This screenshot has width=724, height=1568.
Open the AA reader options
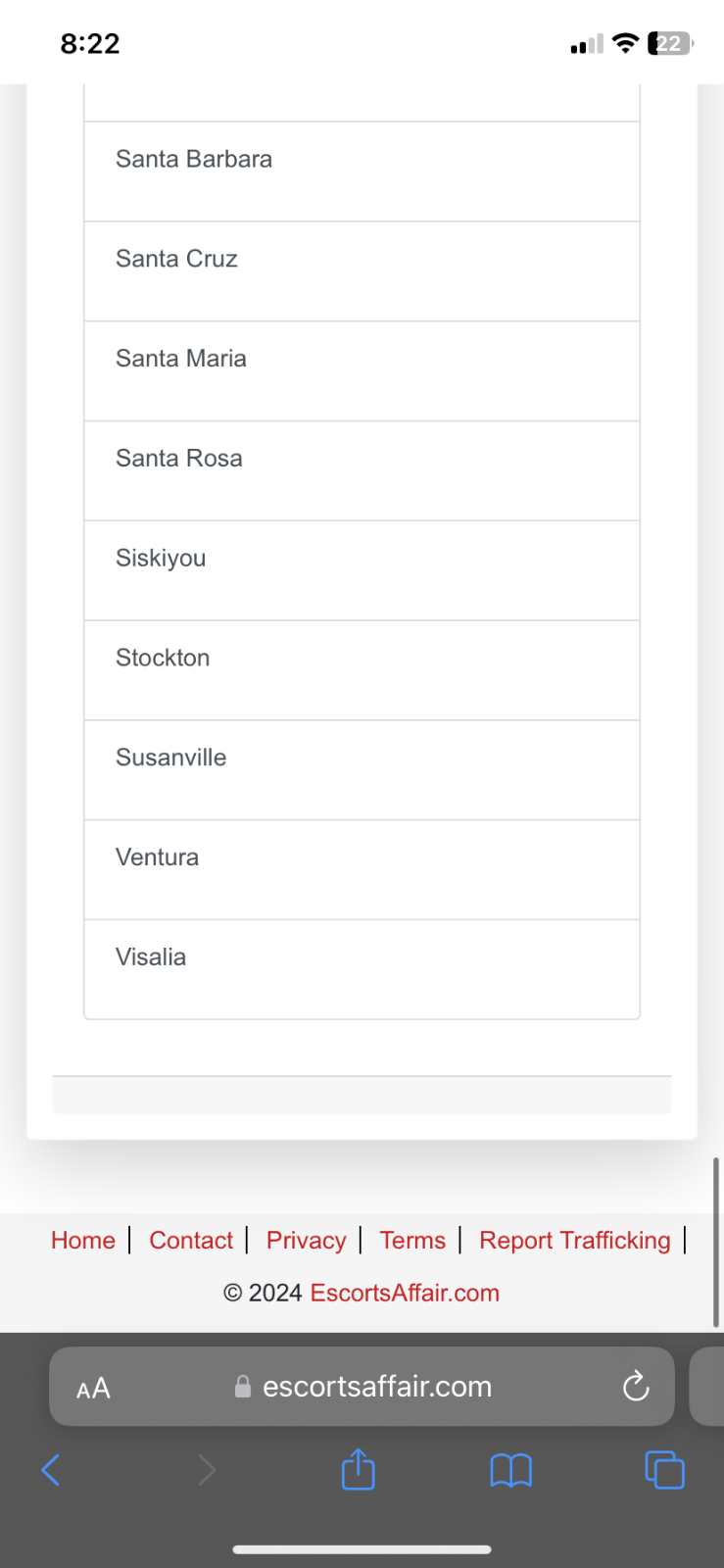93,1388
